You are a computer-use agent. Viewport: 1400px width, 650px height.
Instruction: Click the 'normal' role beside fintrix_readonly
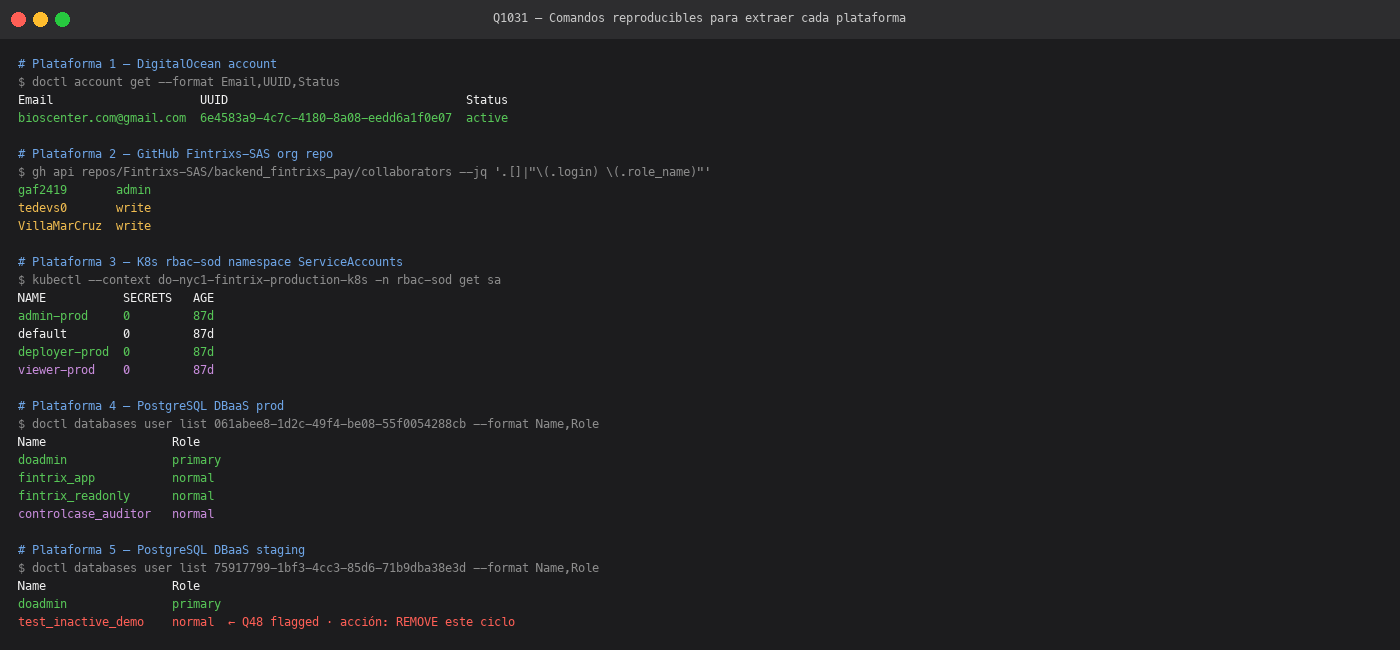click(193, 496)
